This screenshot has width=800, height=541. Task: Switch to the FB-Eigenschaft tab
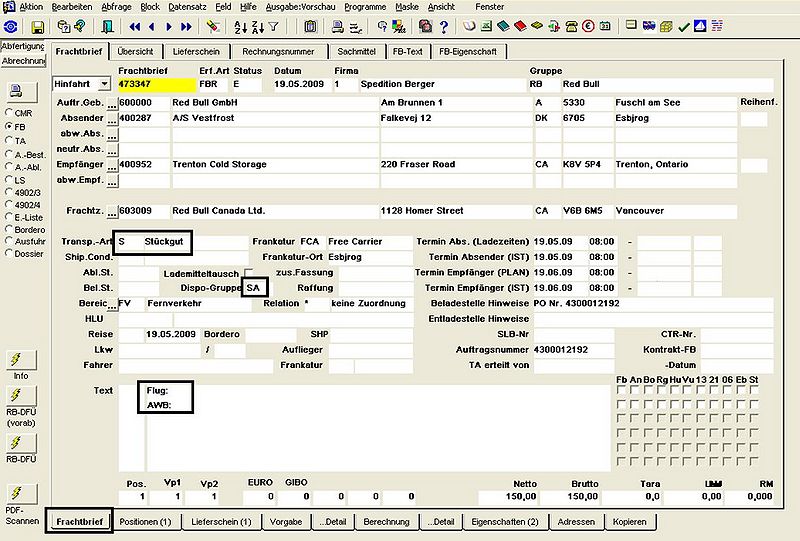click(x=468, y=52)
